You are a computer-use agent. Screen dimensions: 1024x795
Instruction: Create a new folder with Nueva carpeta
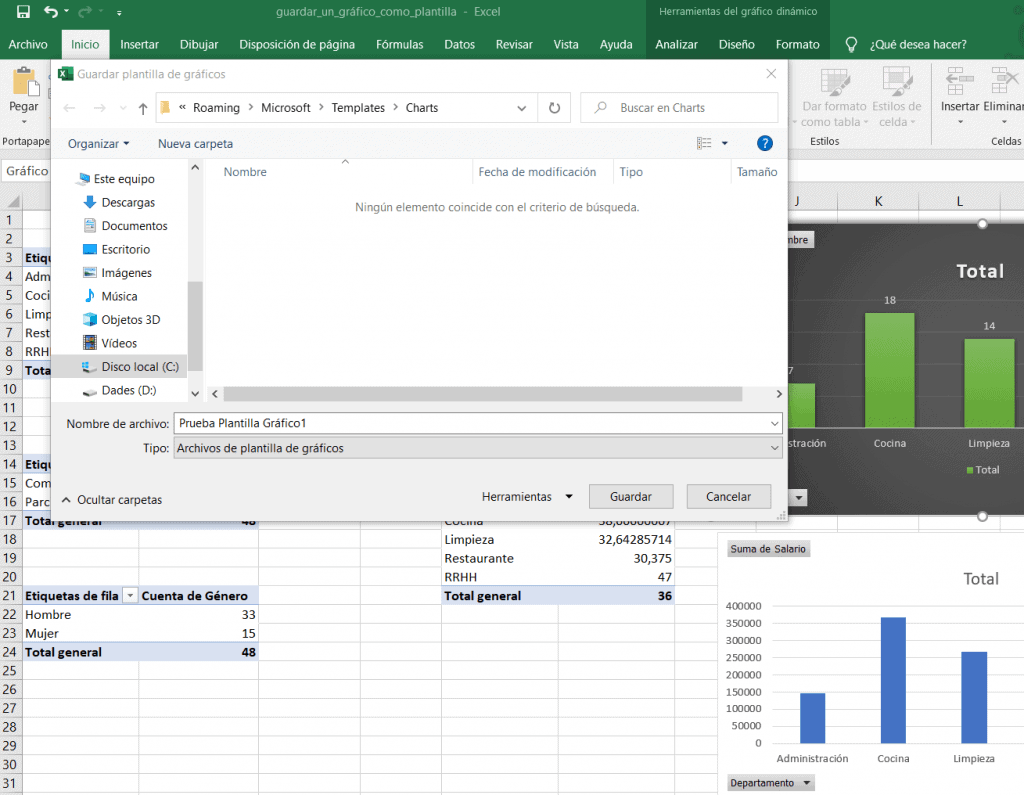(x=195, y=144)
